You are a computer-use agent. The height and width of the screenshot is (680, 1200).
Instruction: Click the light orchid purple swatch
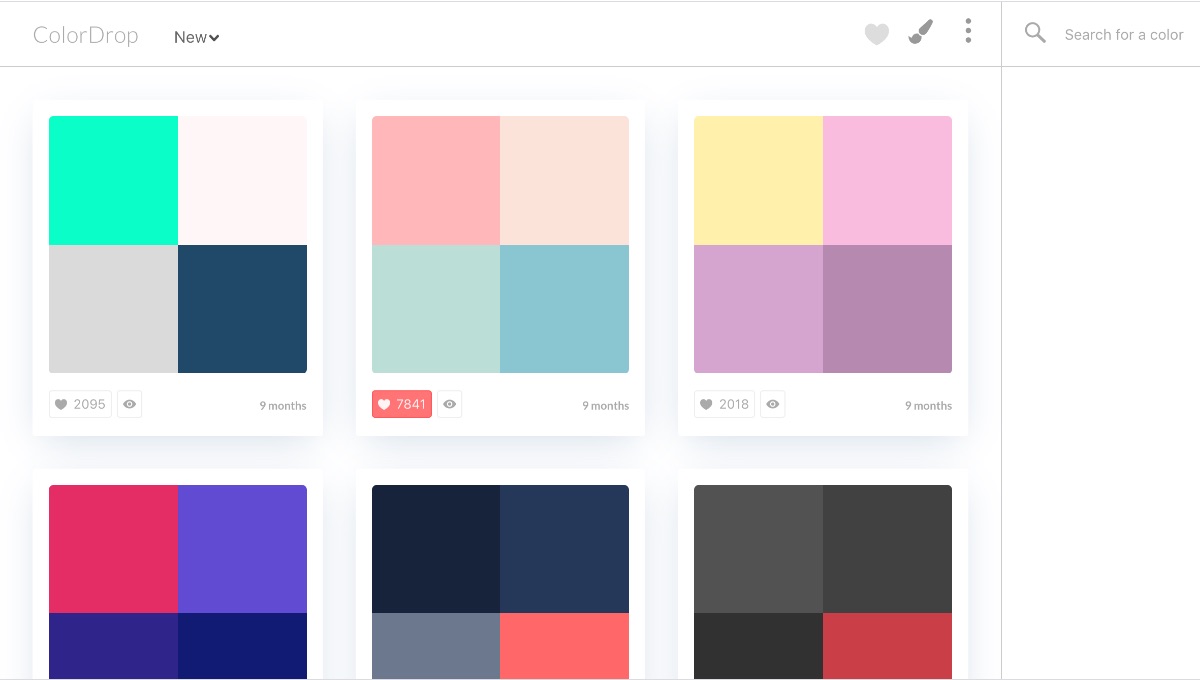[x=758, y=309]
